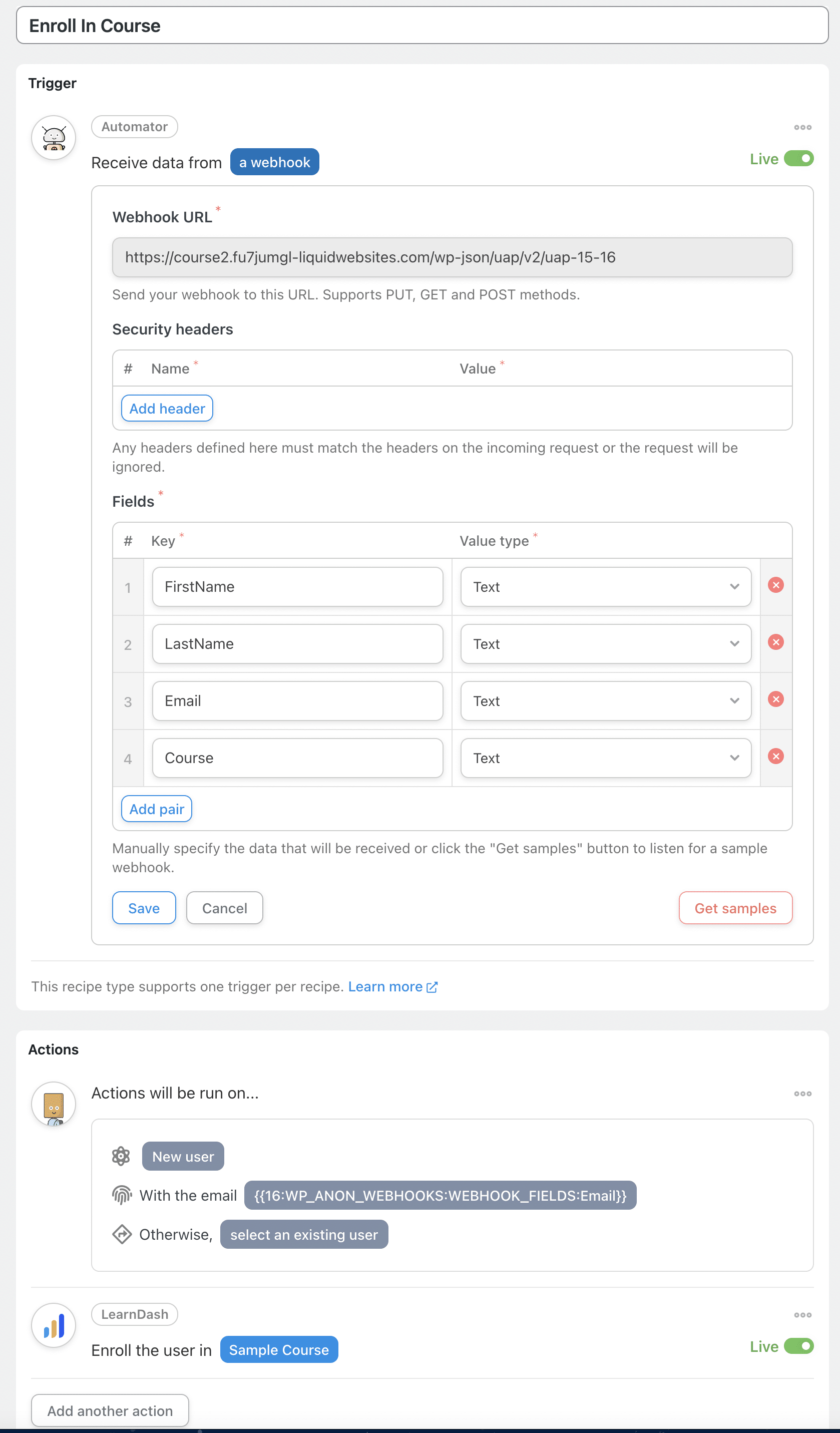Click the fingerprint icon next to email token

point(121,1195)
